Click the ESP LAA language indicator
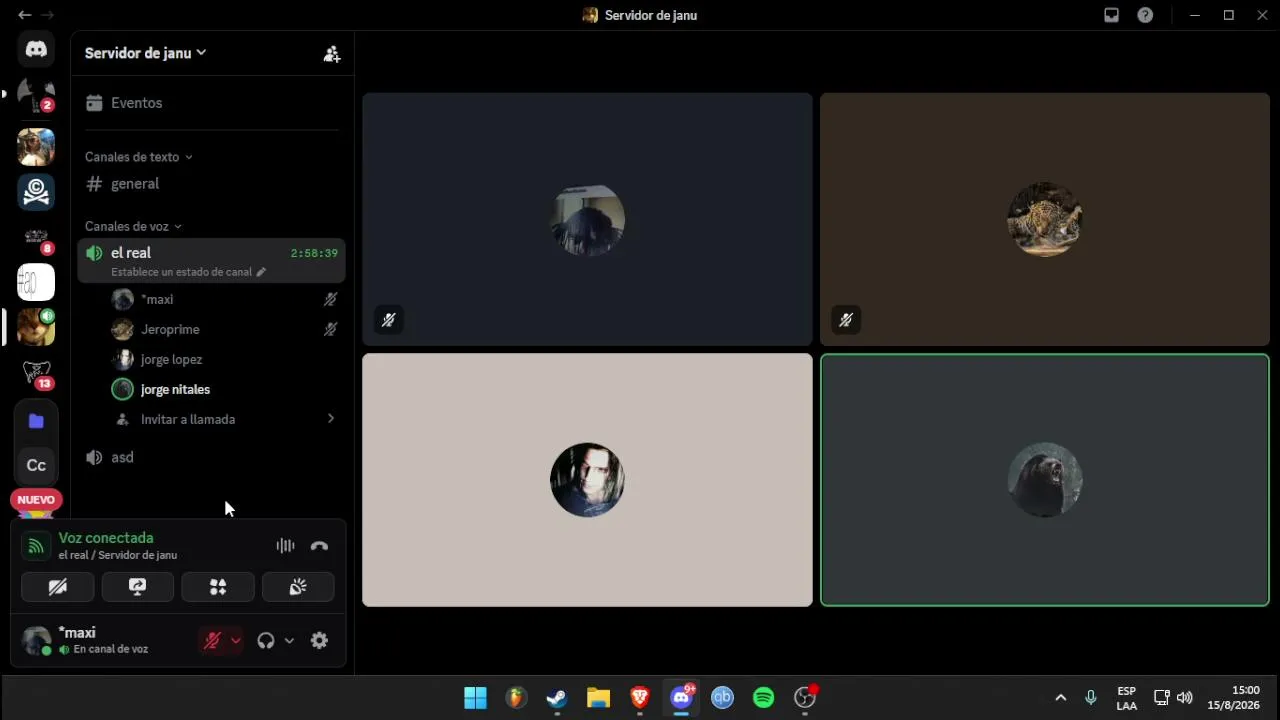1280x720 pixels. click(1126, 698)
